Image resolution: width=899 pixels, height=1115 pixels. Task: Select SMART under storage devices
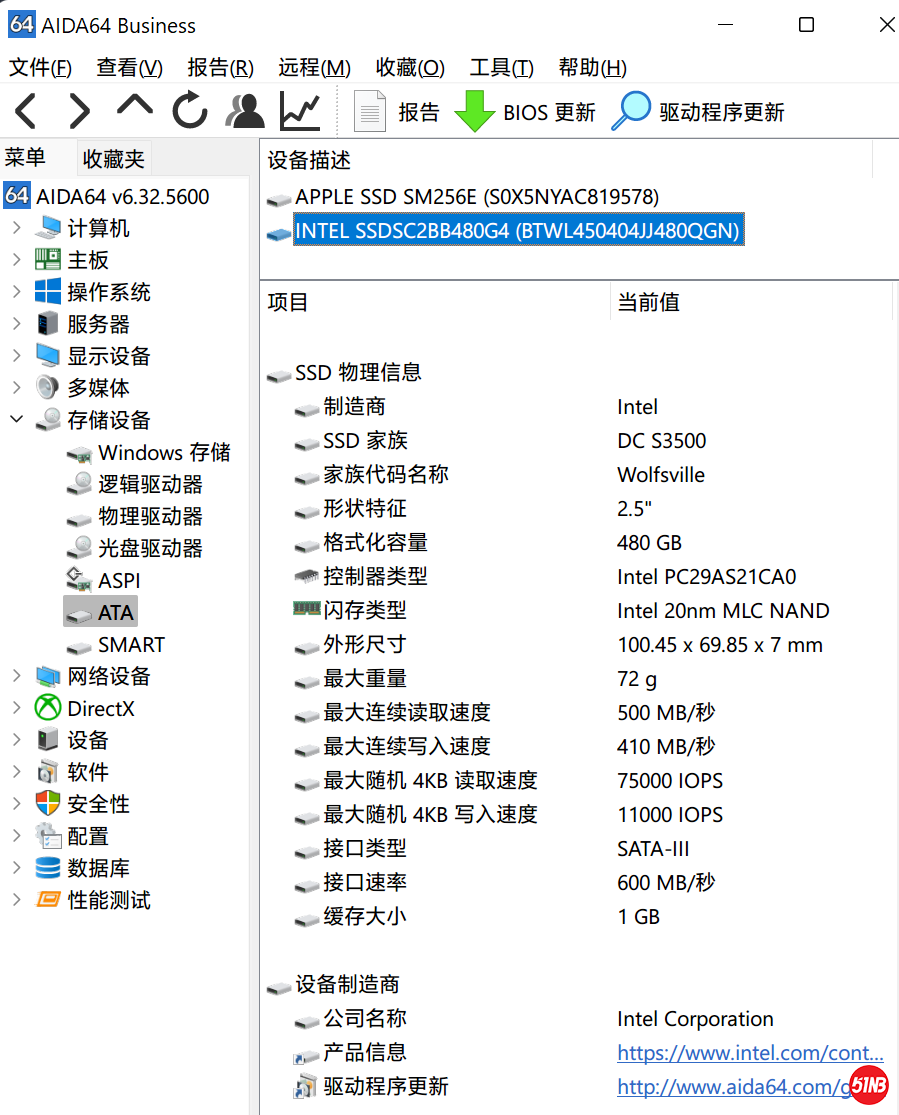[131, 645]
